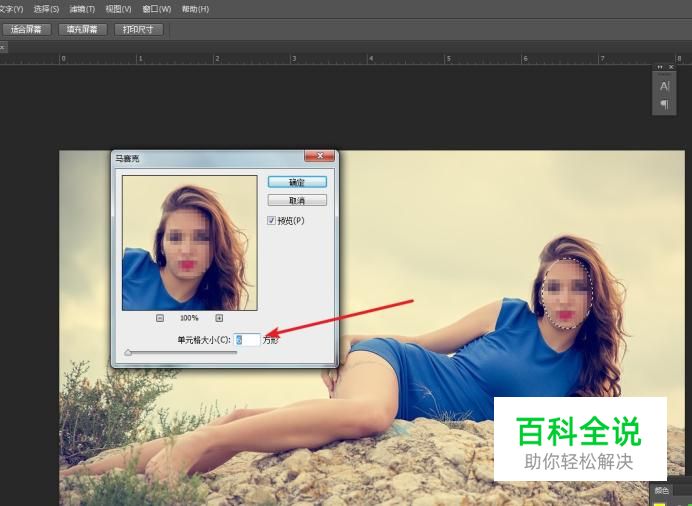Image resolution: width=692 pixels, height=506 pixels.
Task: Close the document tab at top left
Action: pyautogui.click(x=3, y=46)
